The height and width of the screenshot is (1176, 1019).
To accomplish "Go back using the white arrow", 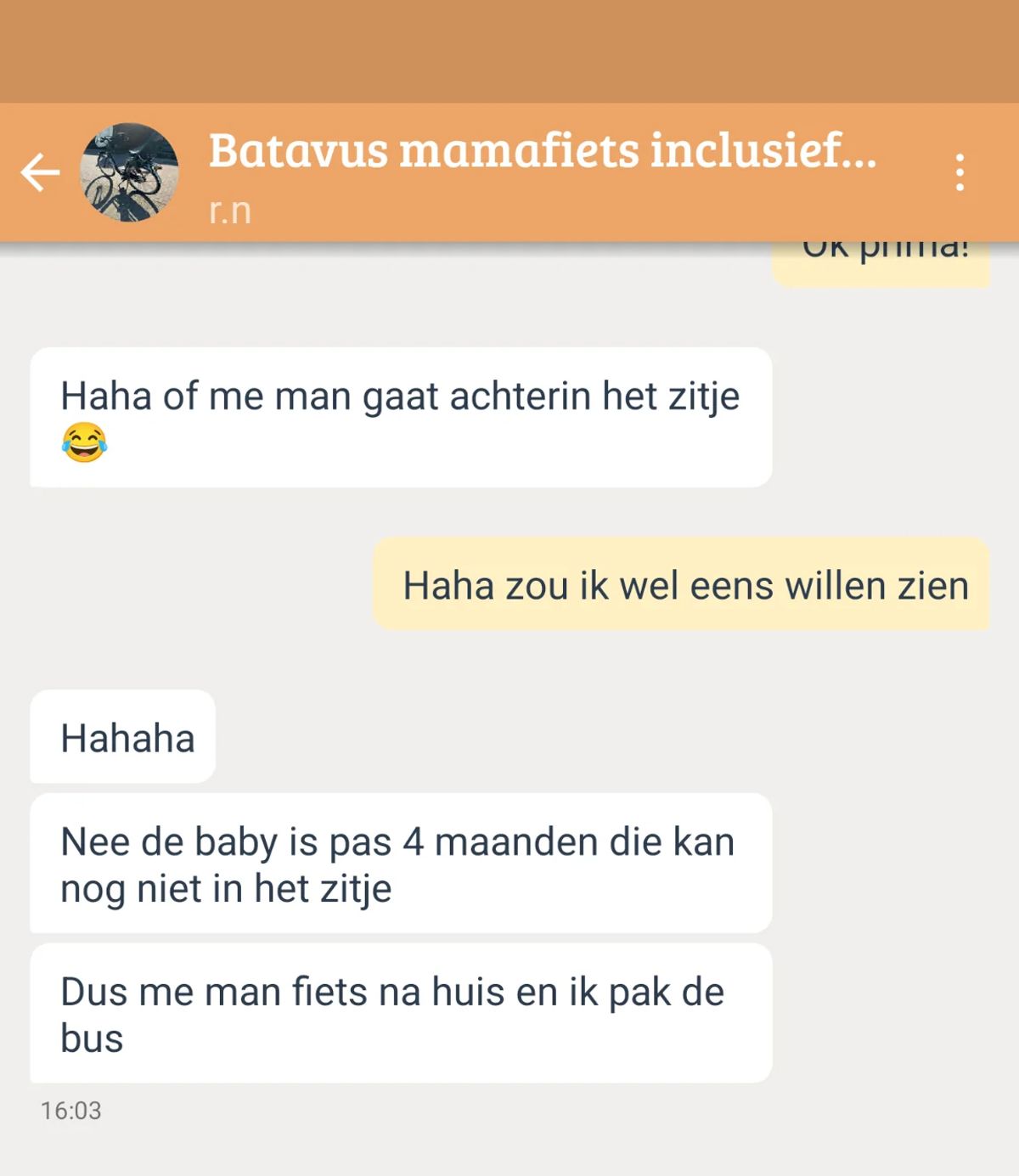I will click(x=40, y=172).
